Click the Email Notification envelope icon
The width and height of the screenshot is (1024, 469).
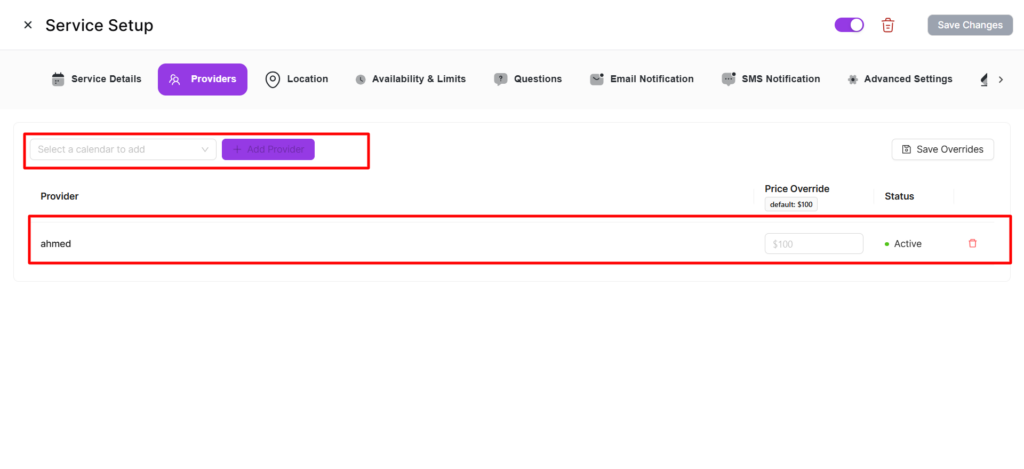pos(597,79)
